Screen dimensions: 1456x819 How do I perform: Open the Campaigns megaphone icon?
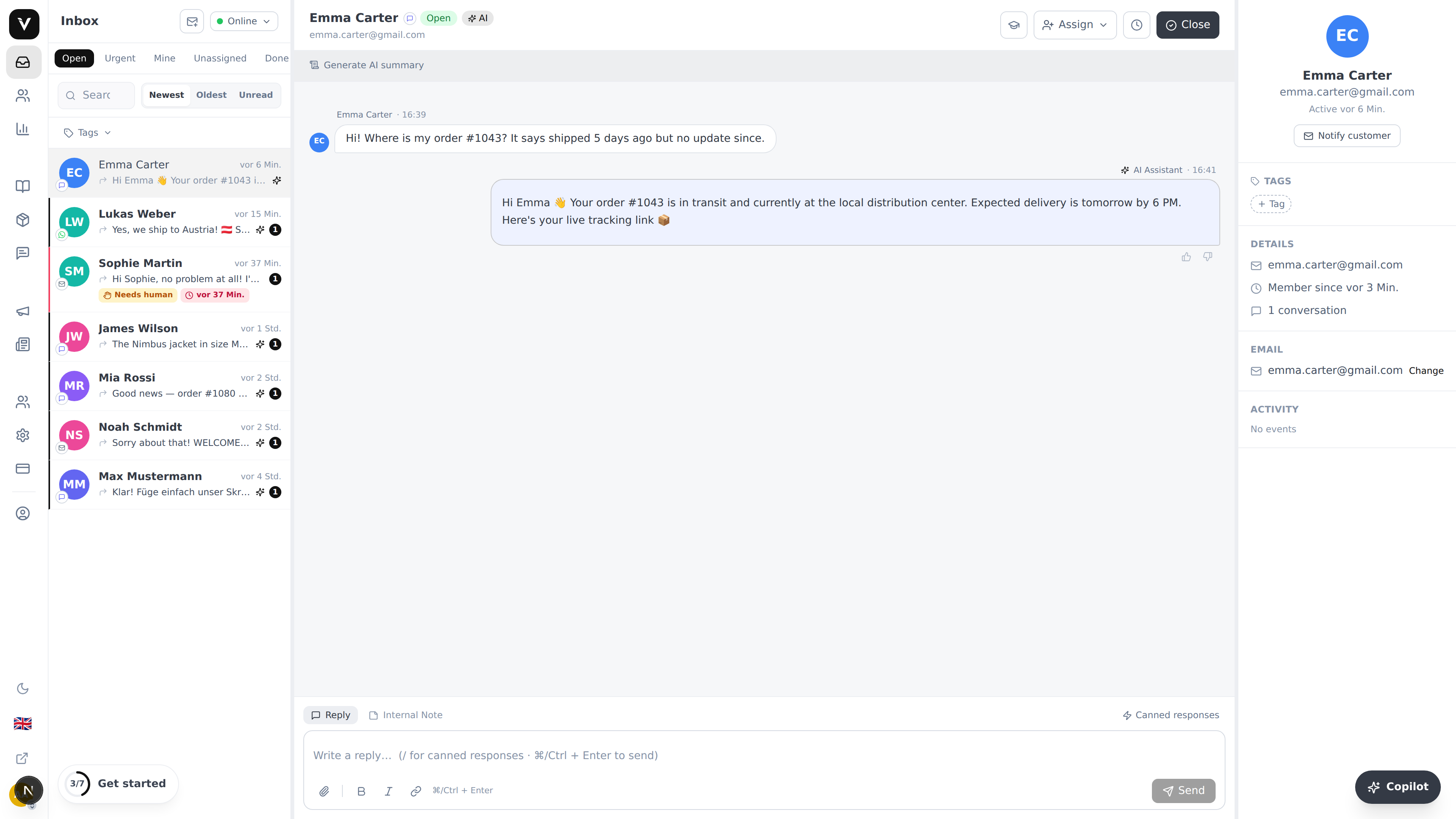(23, 311)
